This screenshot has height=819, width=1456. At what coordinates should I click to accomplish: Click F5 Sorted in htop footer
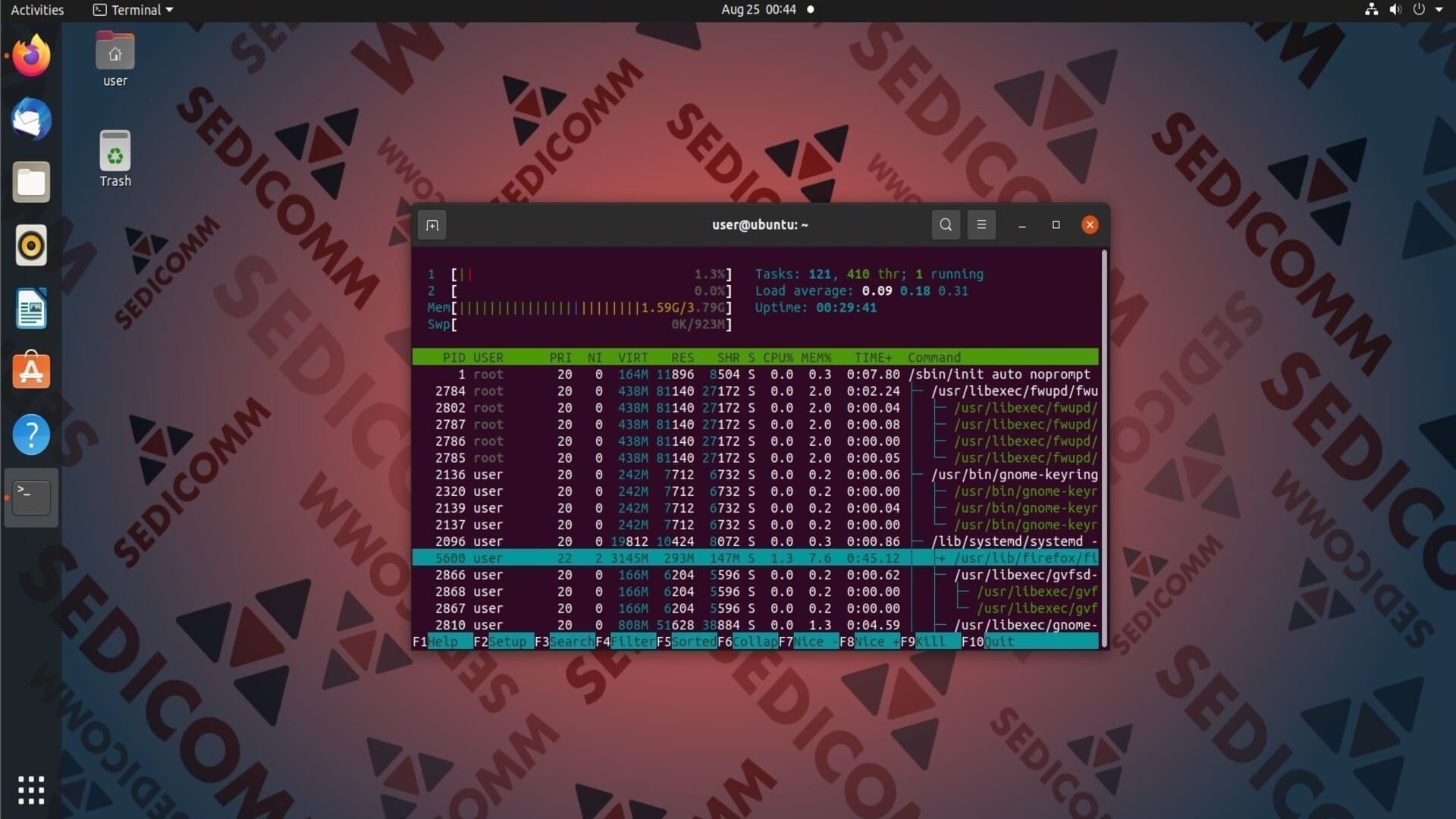tap(686, 642)
